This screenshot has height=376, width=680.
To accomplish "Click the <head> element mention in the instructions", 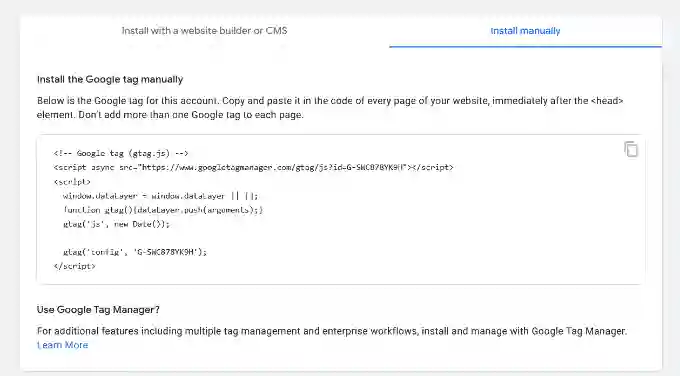I will pyautogui.click(x=607, y=101).
